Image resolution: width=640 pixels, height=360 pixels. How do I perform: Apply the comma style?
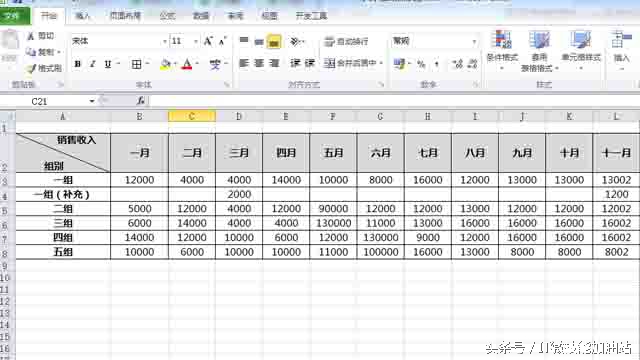pyautogui.click(x=436, y=64)
